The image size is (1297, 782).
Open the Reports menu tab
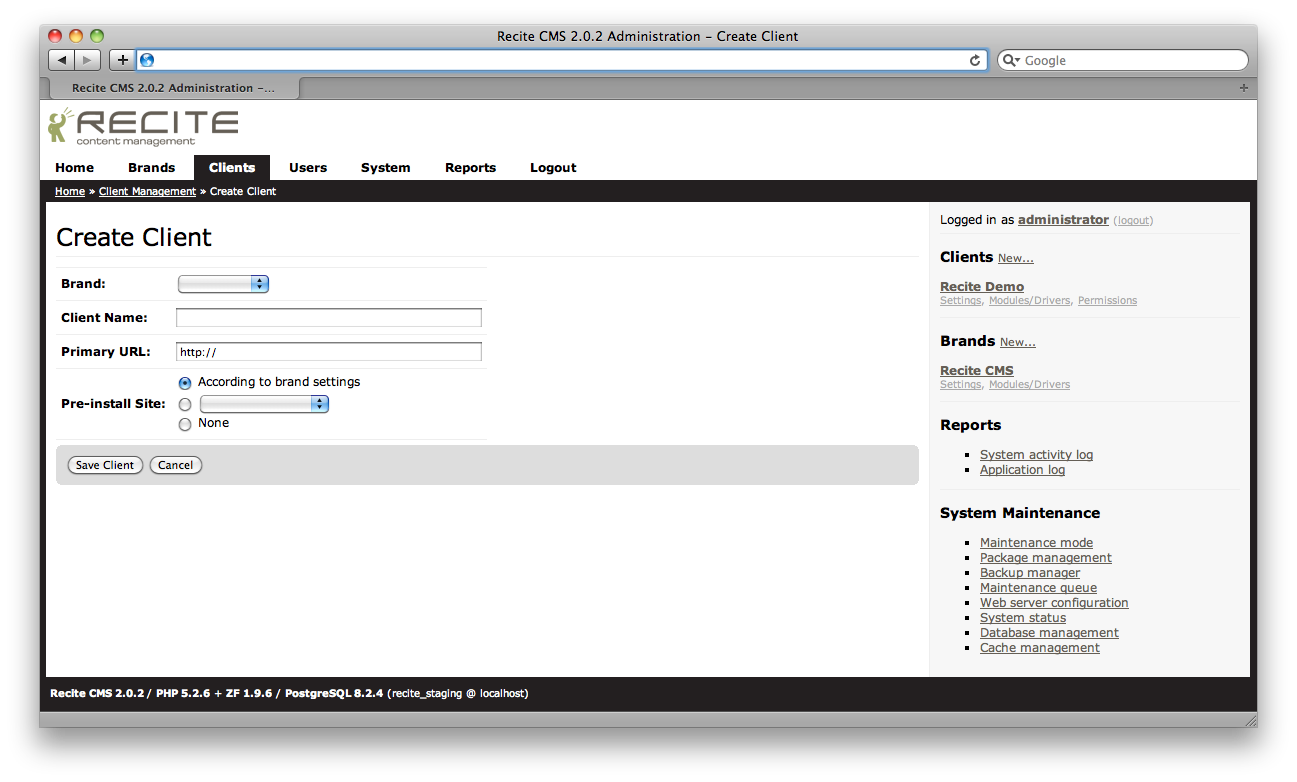(x=471, y=168)
